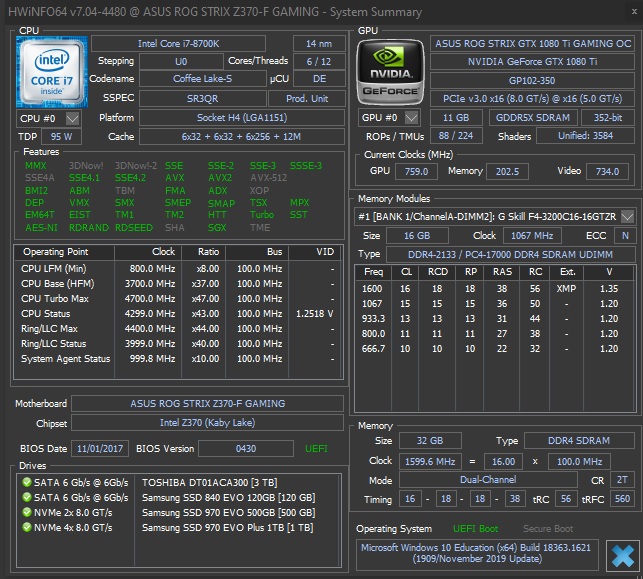Click the 6 / 12 Cores/Threads value
The width and height of the screenshot is (643, 579).
pos(319,62)
